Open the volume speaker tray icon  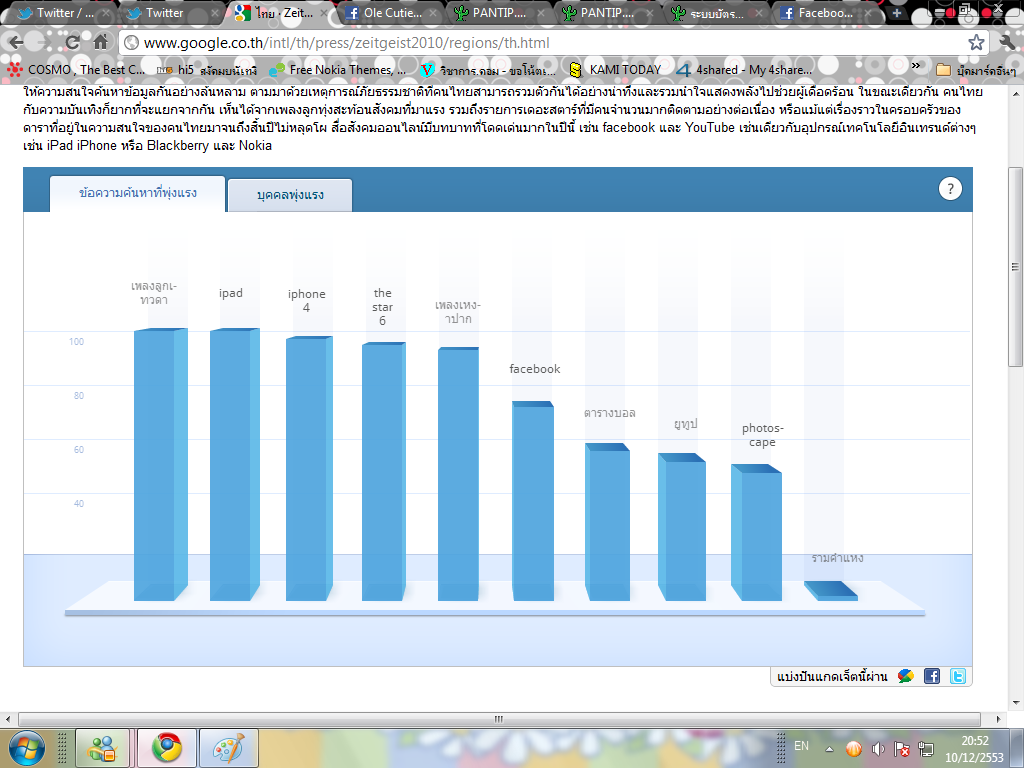point(878,749)
